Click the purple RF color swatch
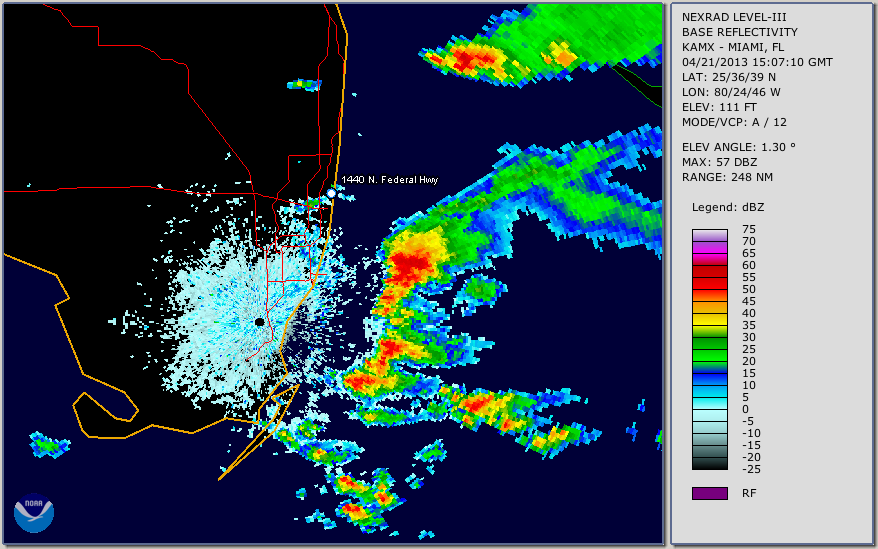The image size is (878, 549). click(709, 493)
